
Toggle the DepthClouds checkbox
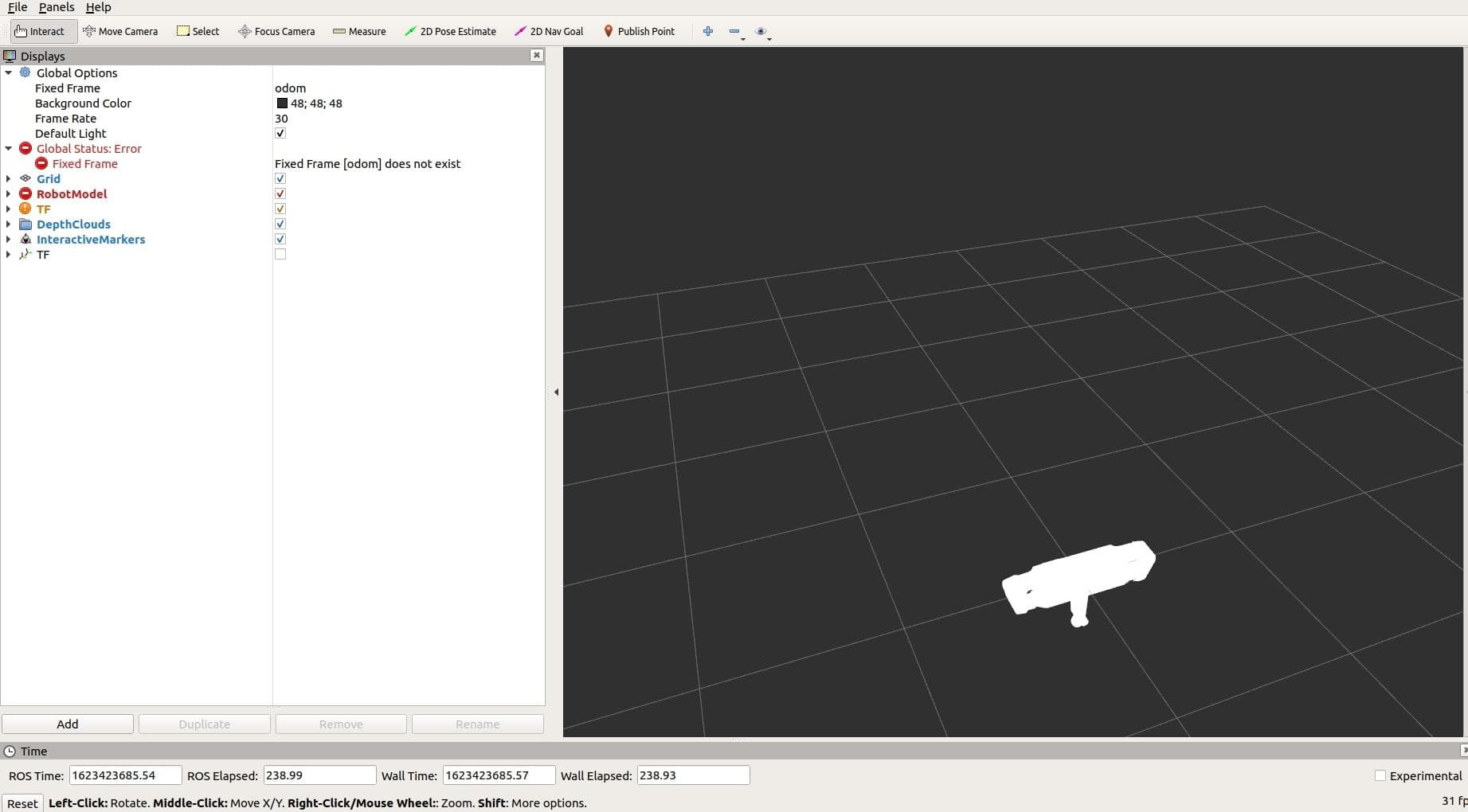click(280, 224)
